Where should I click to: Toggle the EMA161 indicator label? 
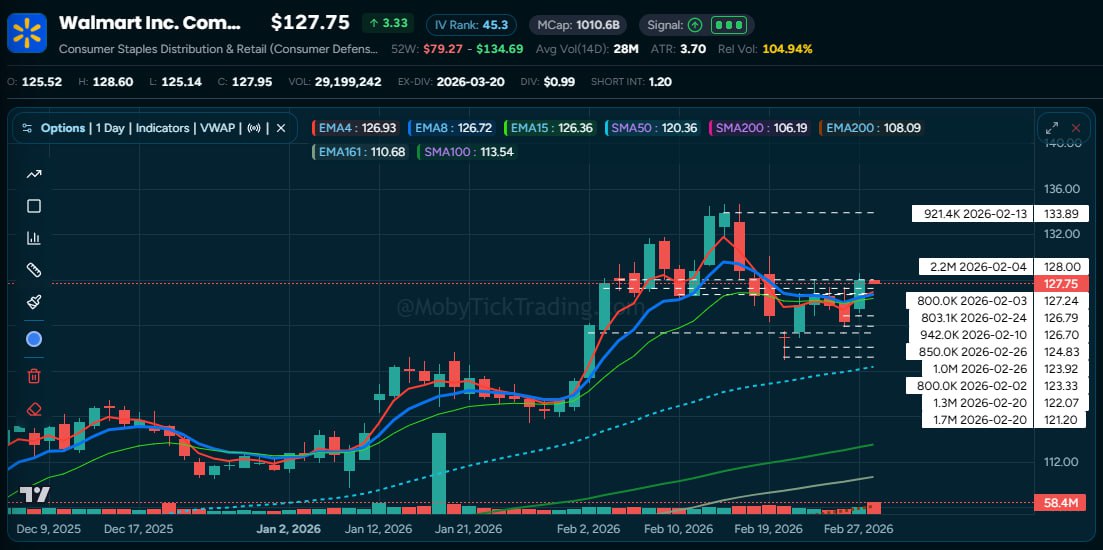pos(359,151)
